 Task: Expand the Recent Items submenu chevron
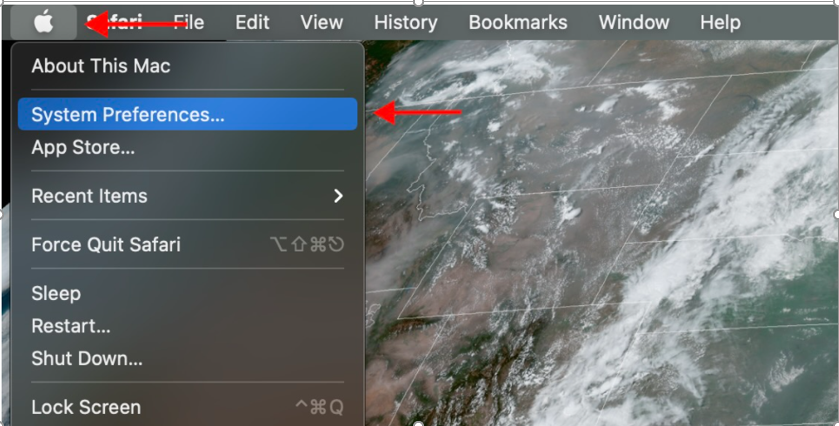click(338, 196)
